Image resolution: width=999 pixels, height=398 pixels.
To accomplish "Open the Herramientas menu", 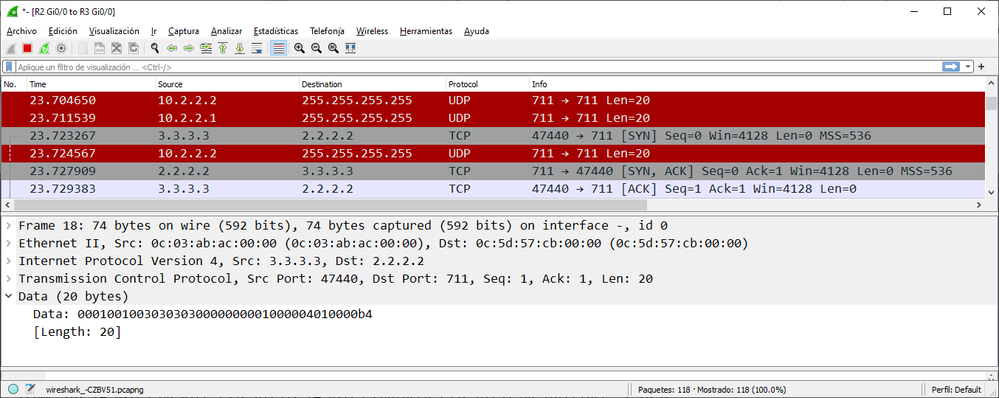I will [426, 31].
